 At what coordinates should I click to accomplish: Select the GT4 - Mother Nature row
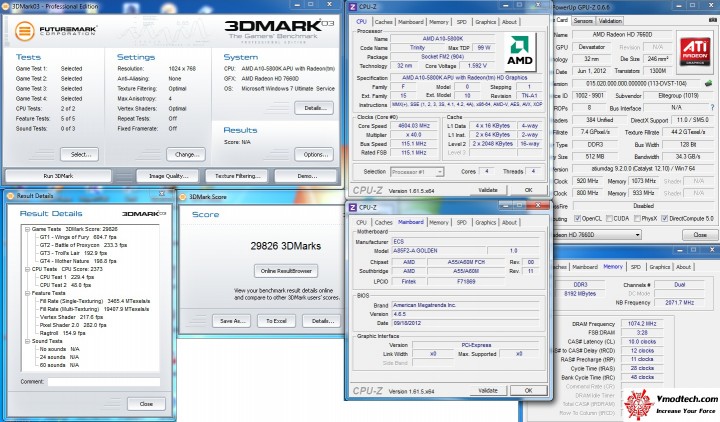pyautogui.click(x=78, y=261)
